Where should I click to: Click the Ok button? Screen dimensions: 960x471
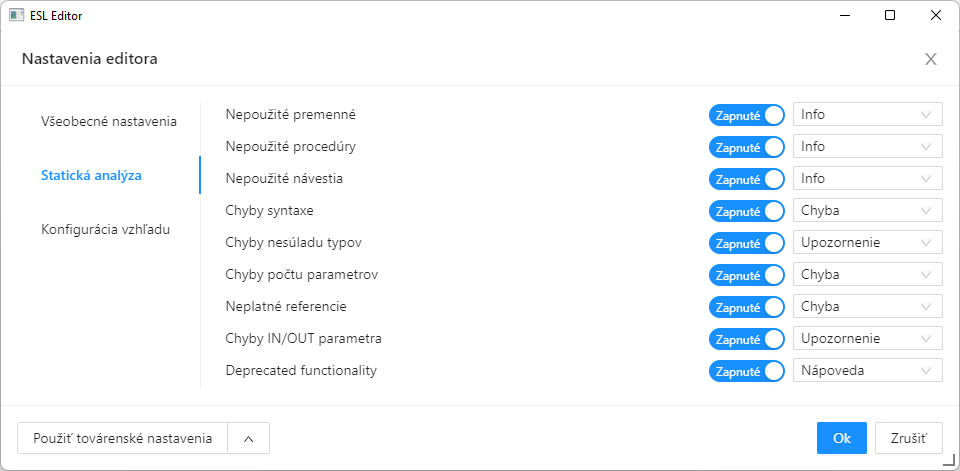[x=841, y=438]
